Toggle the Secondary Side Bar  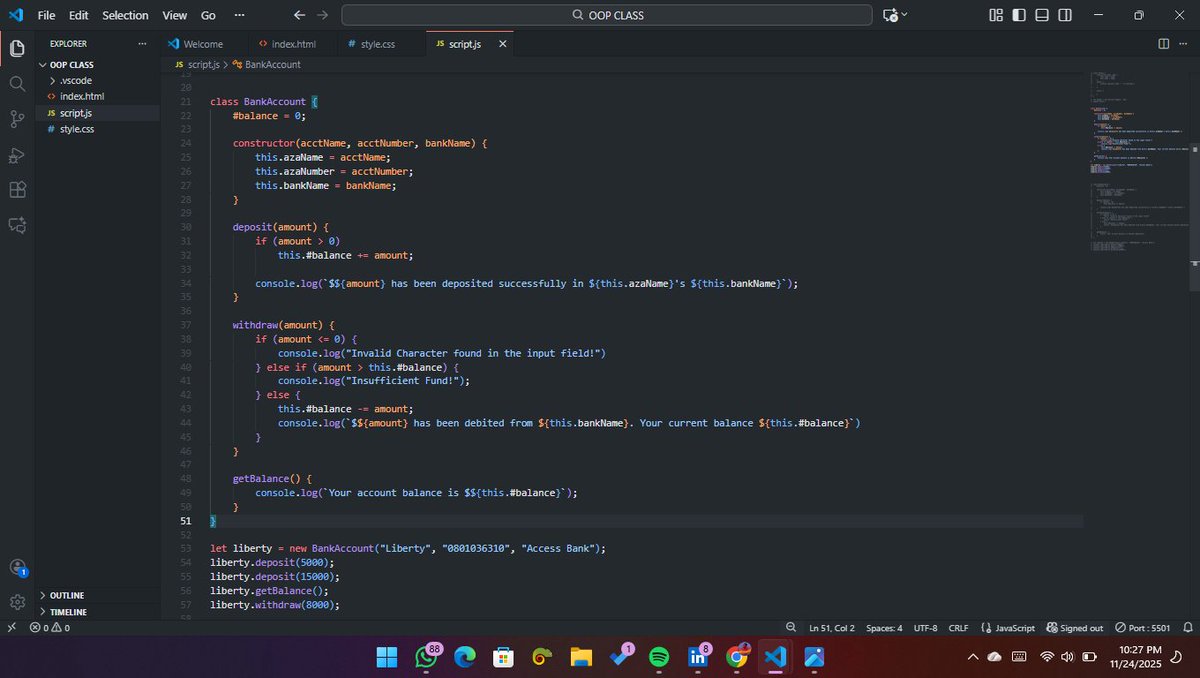(1063, 15)
